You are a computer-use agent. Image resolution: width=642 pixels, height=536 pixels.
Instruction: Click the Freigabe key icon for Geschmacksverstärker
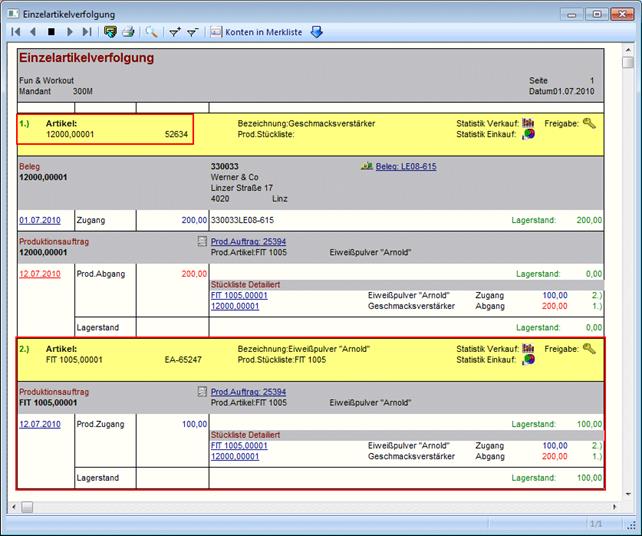(x=590, y=123)
